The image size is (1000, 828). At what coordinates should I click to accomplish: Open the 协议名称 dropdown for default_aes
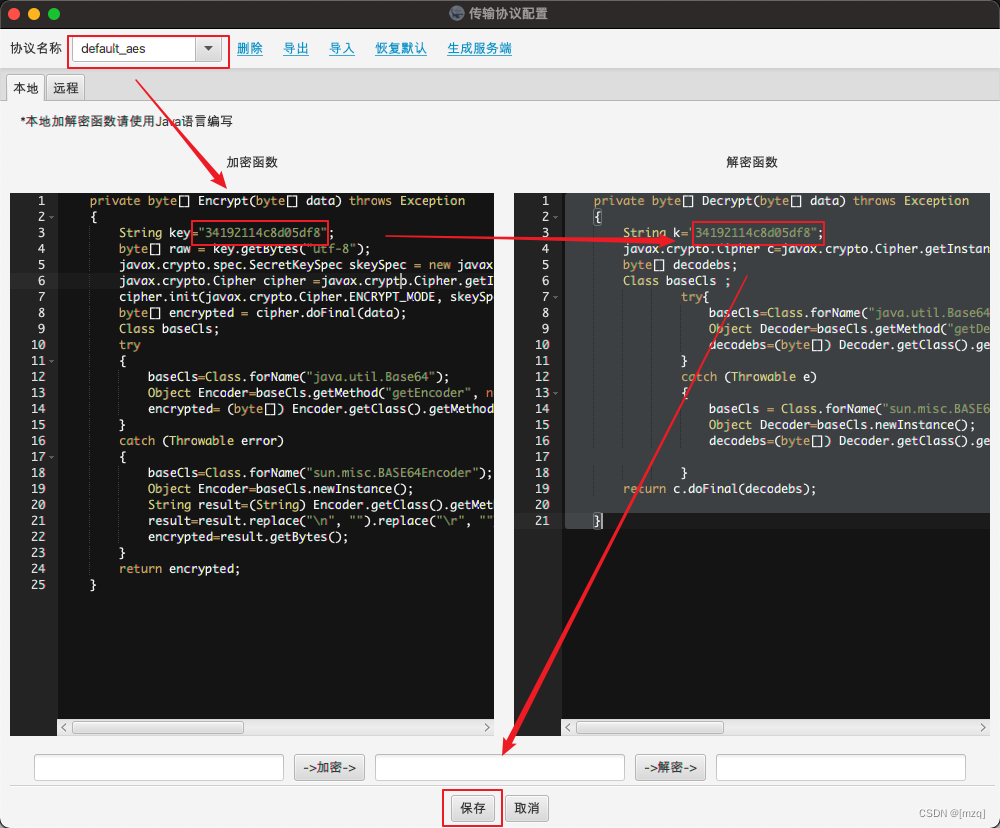pos(209,47)
